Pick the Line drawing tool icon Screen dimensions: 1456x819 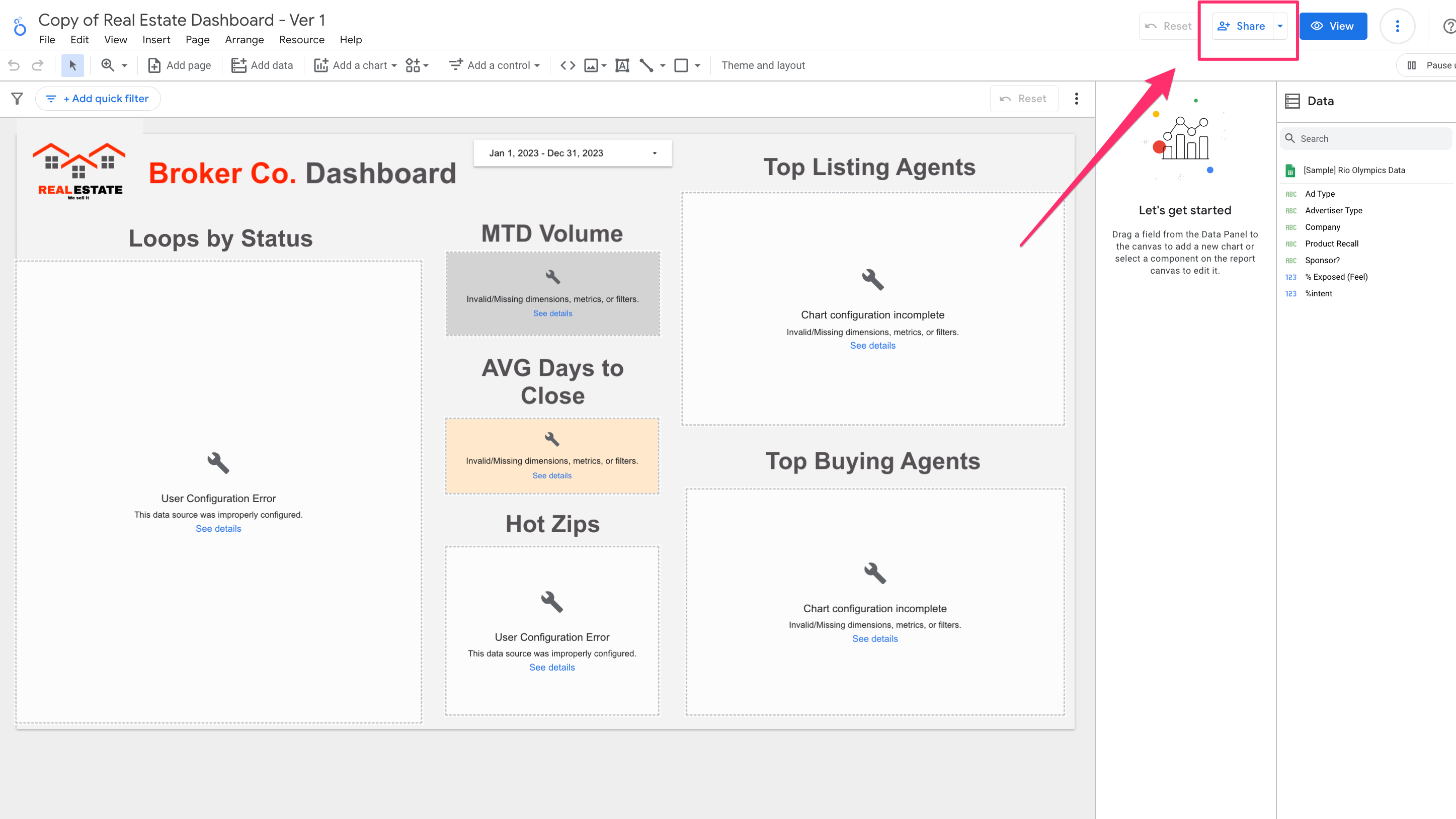coord(648,65)
